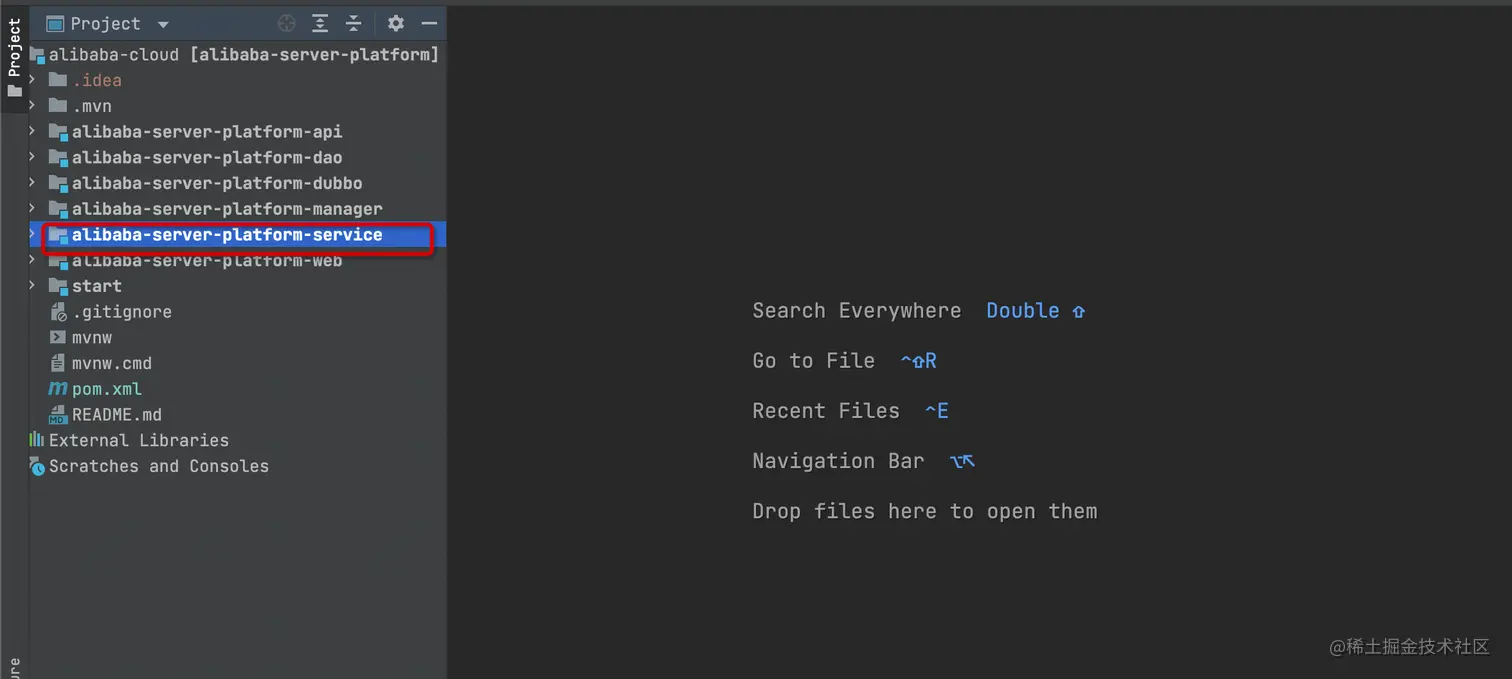Click the alibaba-cloud root folder icon

[38, 54]
